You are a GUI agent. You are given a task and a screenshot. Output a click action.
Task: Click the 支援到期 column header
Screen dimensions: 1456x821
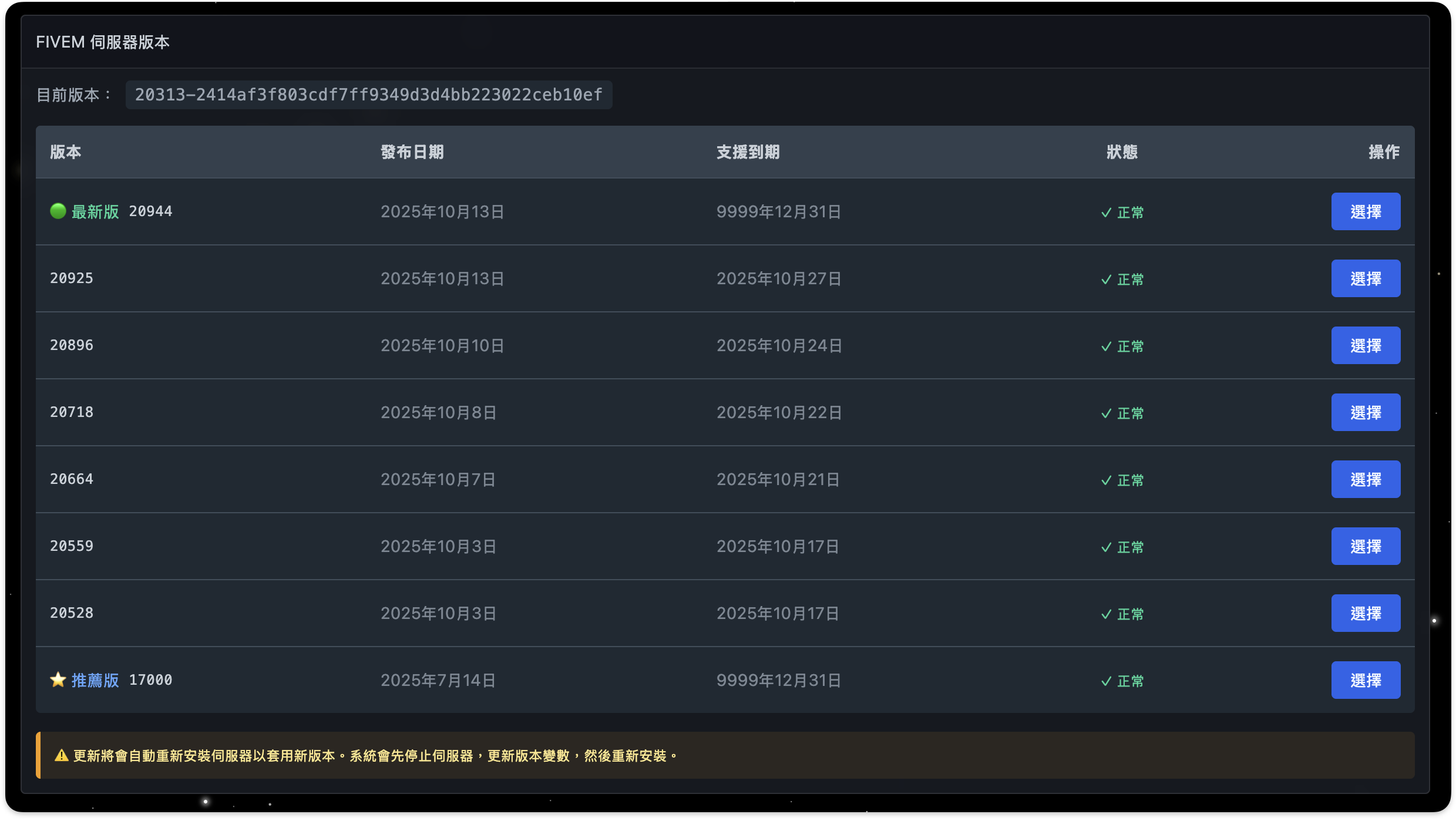[x=748, y=152]
